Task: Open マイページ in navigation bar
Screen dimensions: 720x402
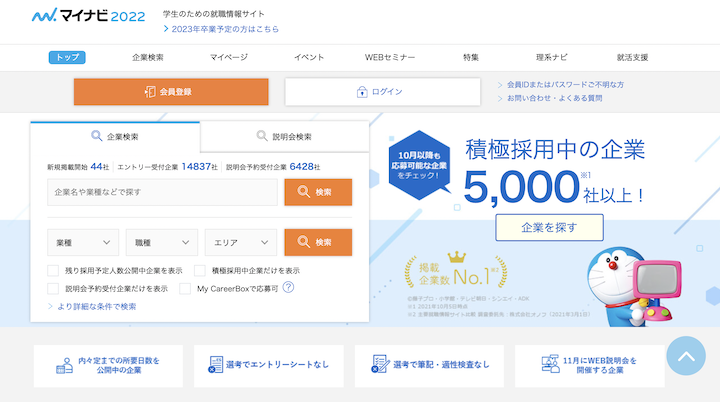Action: point(229,57)
